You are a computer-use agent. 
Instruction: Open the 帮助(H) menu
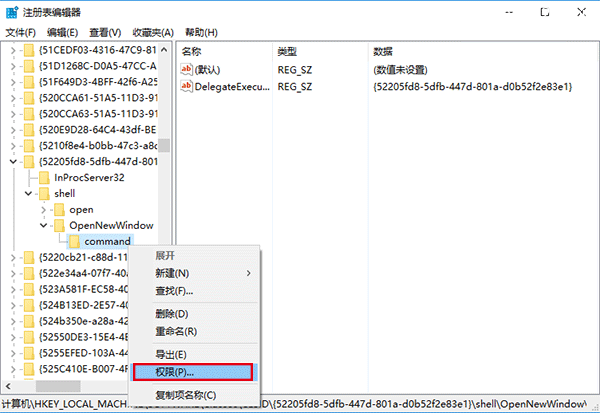(201, 33)
